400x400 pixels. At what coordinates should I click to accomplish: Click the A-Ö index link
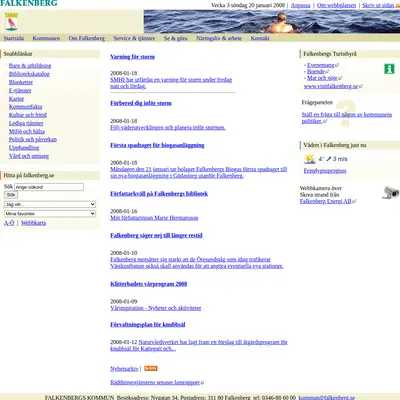[9, 223]
